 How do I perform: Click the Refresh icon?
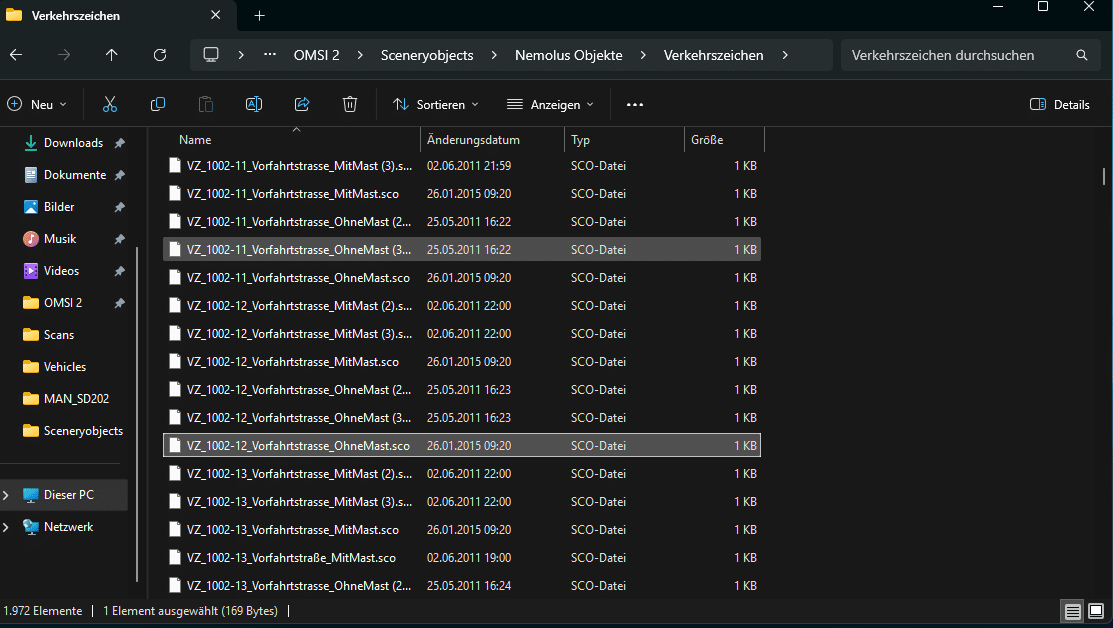coord(160,55)
